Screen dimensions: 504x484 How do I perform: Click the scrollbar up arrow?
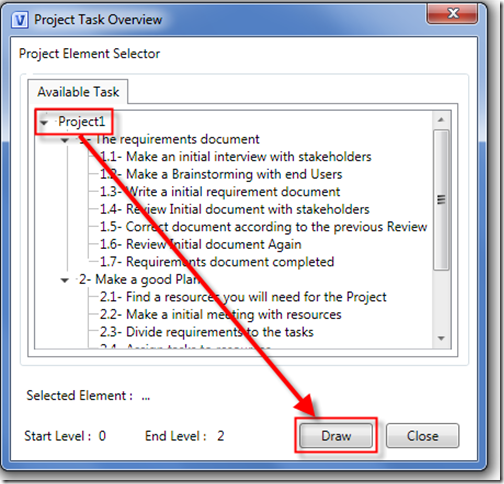click(x=441, y=120)
